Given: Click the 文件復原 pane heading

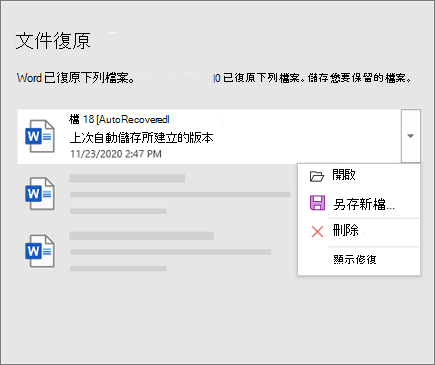Looking at the screenshot, I should pos(53,41).
